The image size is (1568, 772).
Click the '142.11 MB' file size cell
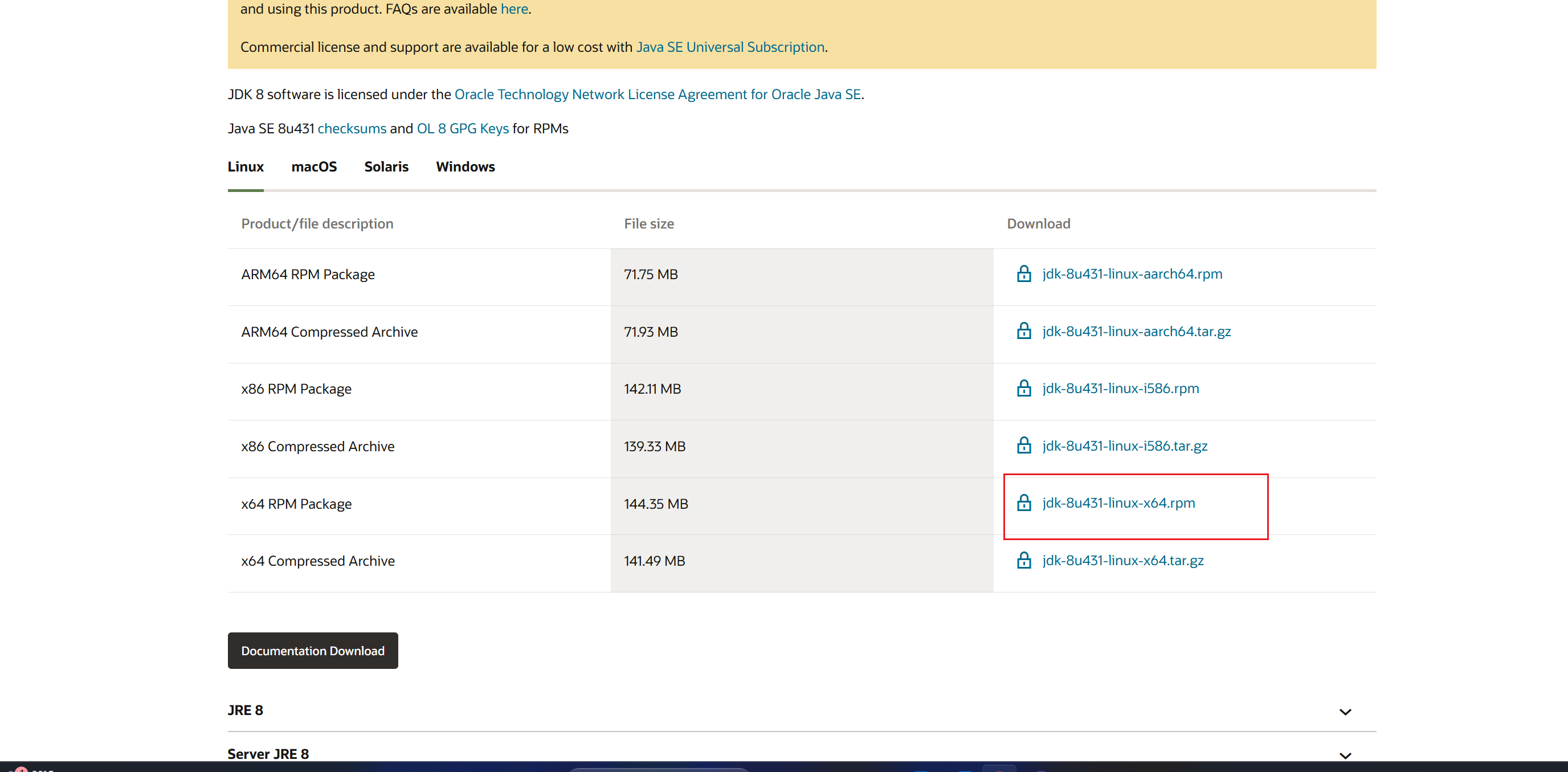pos(802,391)
